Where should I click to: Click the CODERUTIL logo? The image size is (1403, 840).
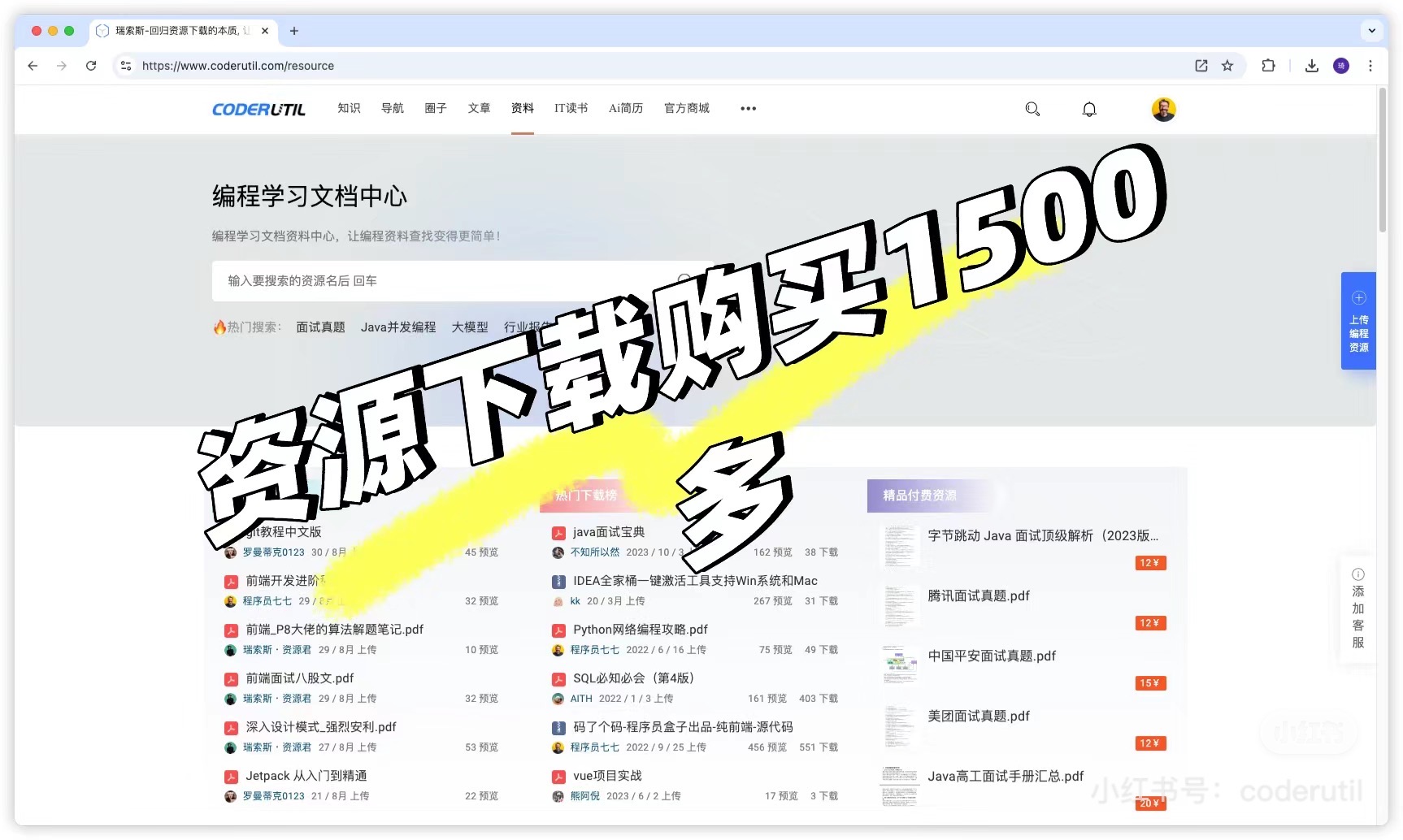click(258, 109)
